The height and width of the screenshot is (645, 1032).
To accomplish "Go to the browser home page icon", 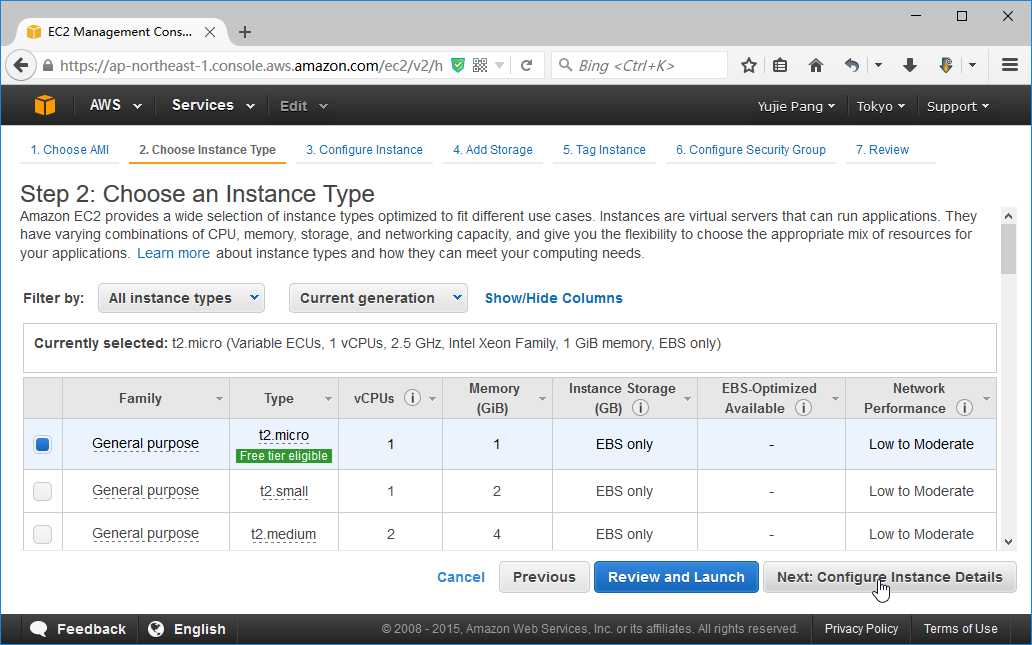I will (815, 65).
